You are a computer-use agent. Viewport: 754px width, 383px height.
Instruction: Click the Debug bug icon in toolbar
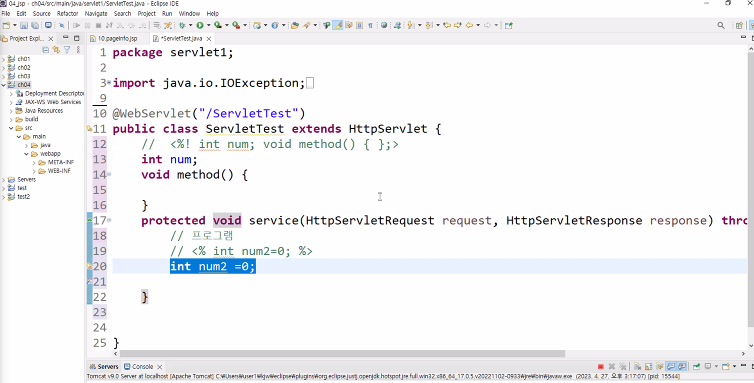182,26
